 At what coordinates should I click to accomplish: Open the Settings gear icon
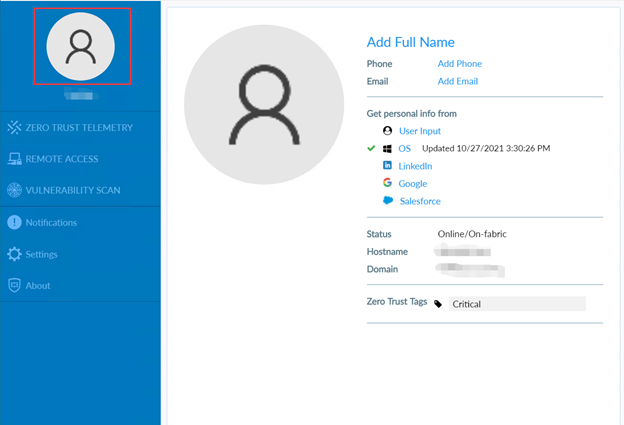click(x=14, y=254)
